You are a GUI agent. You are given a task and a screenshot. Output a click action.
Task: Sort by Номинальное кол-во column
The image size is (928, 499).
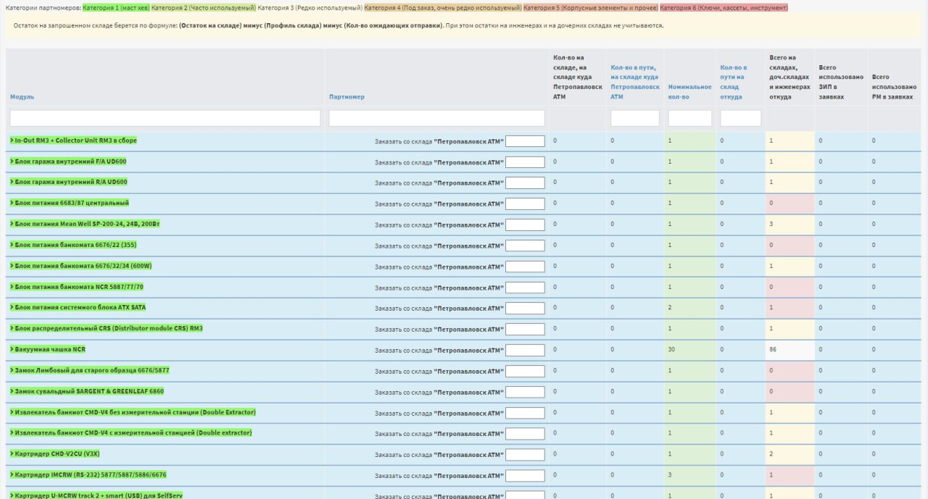click(689, 92)
